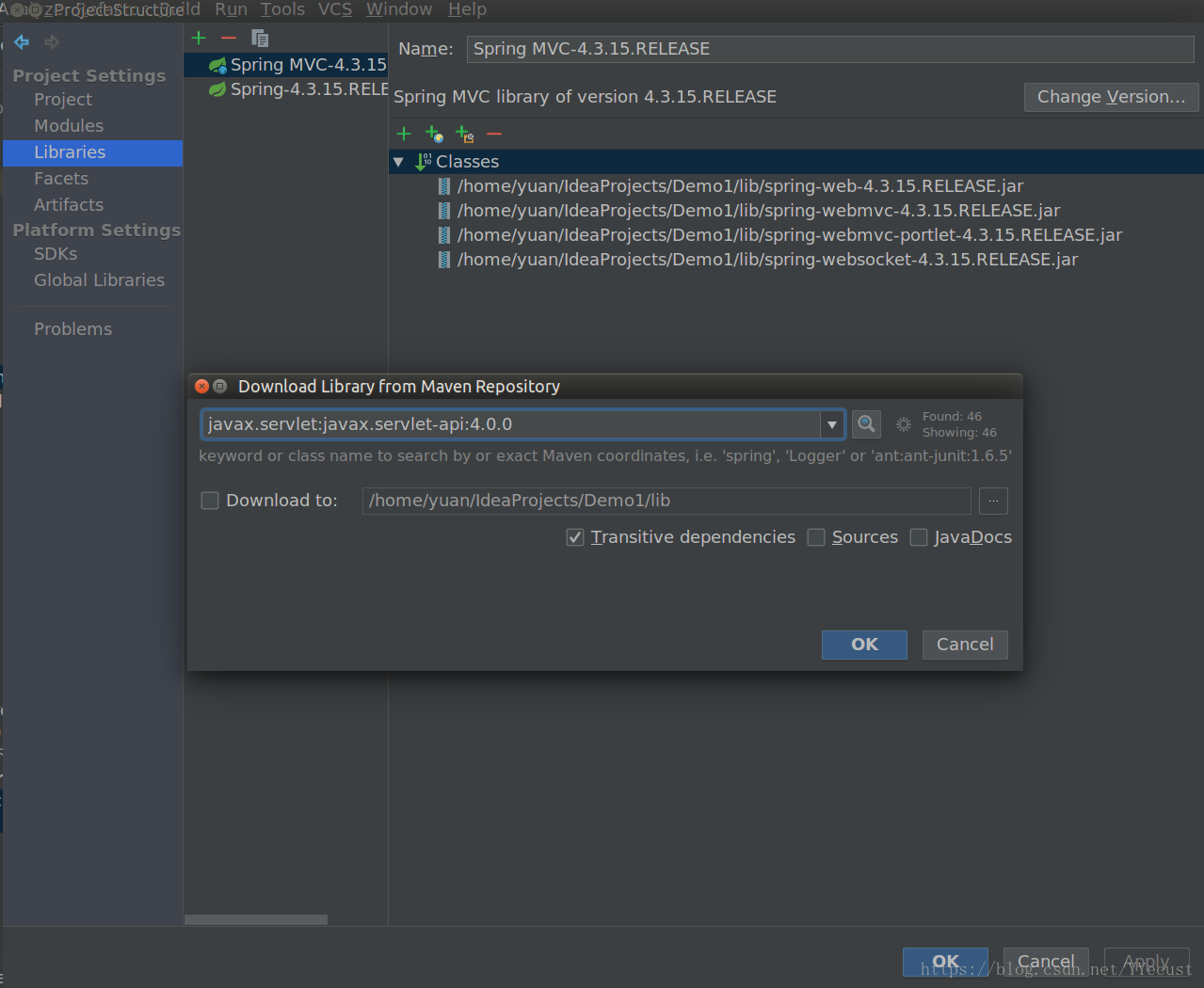Image resolution: width=1204 pixels, height=988 pixels.
Task: Click Cancel in Project Structure window
Action: (x=1046, y=962)
